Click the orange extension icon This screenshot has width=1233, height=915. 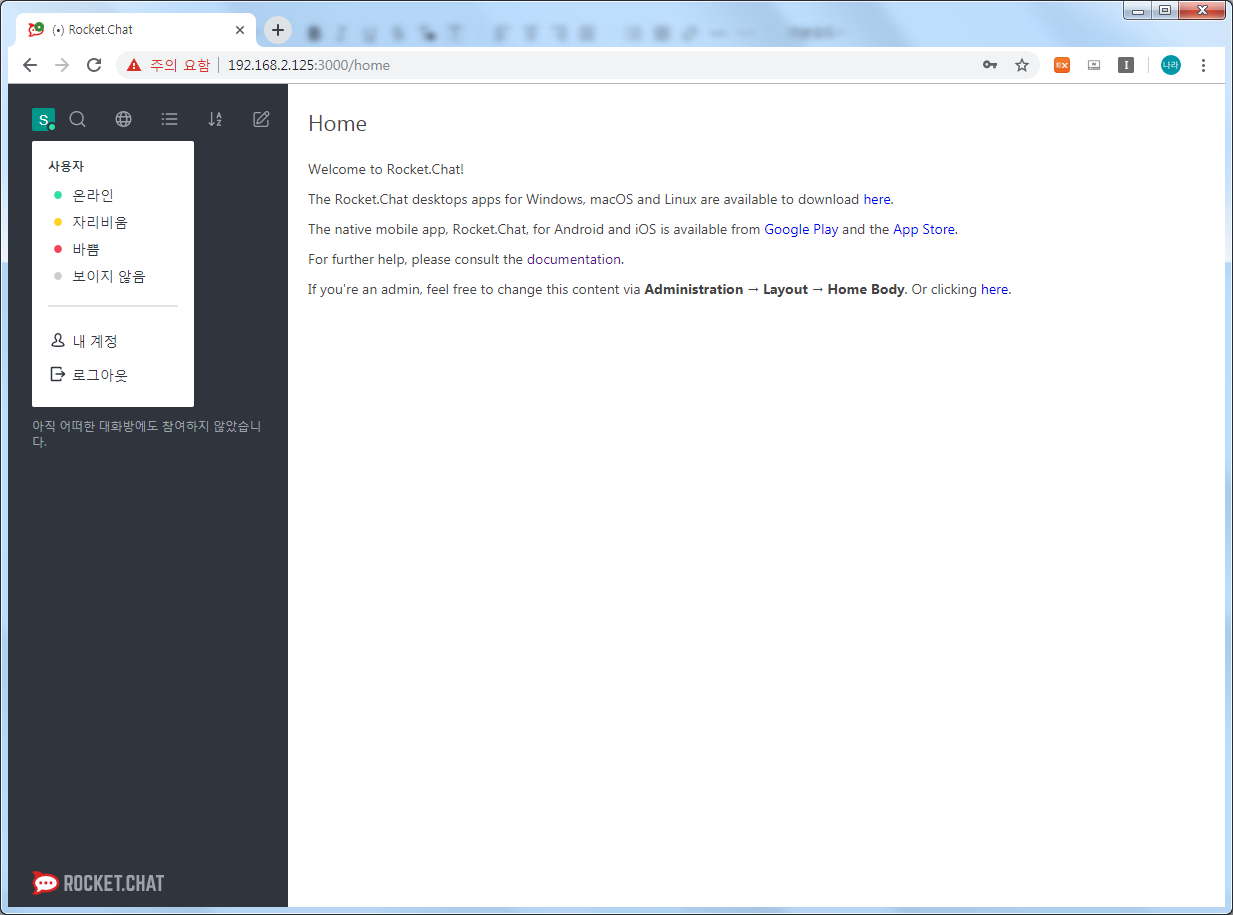click(1062, 65)
